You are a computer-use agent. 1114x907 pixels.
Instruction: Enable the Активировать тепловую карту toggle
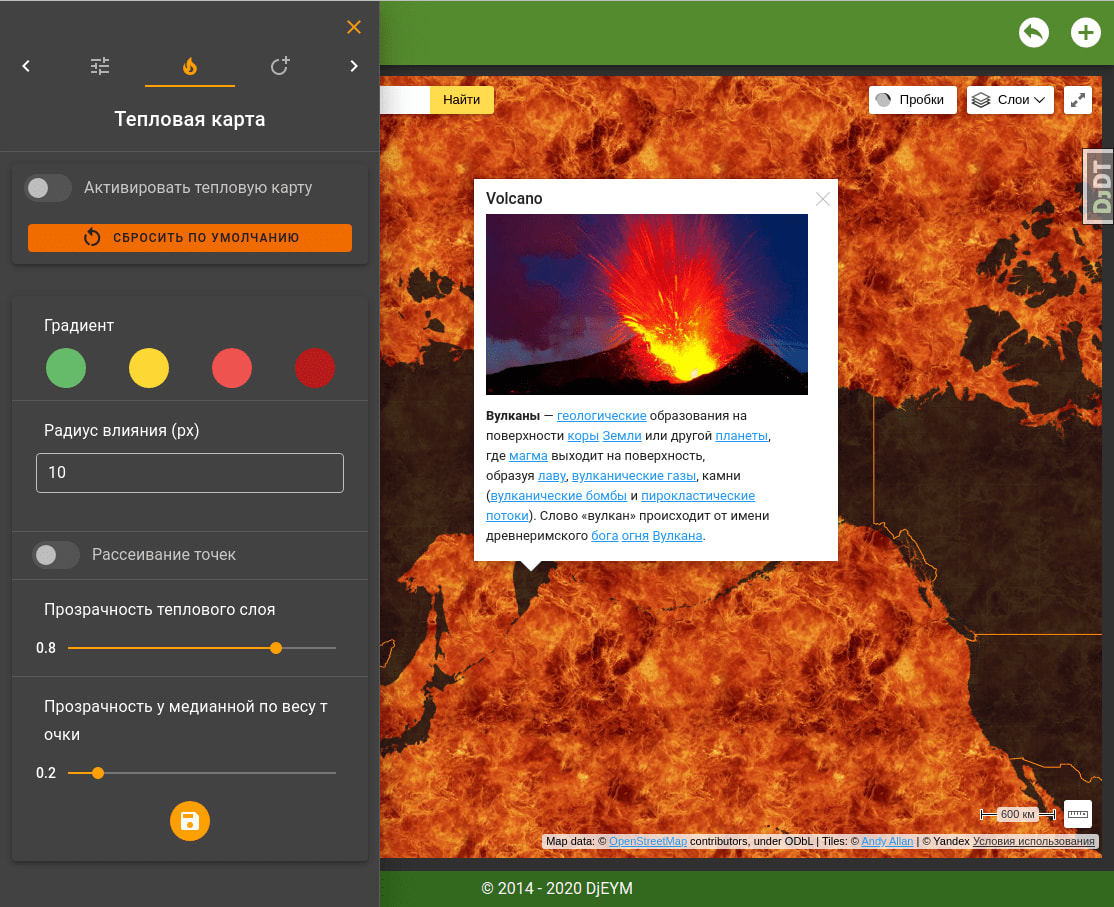pyautogui.click(x=48, y=187)
